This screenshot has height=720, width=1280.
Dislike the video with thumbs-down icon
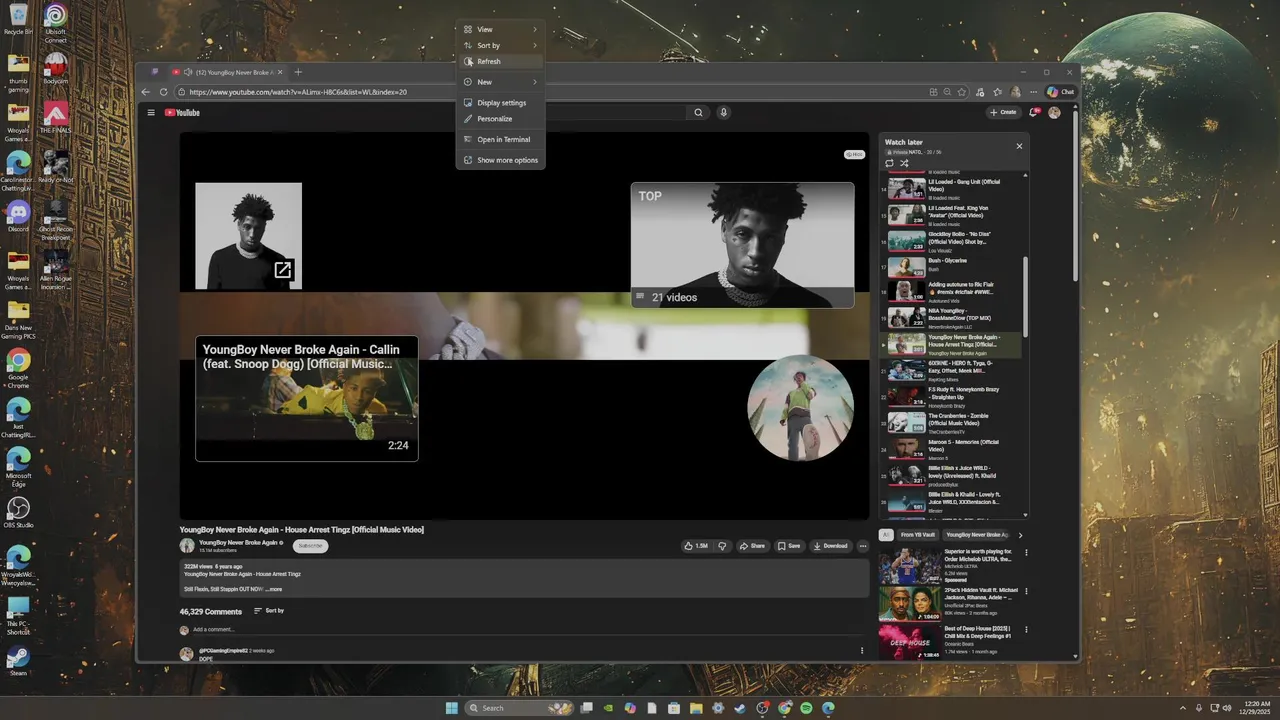click(x=722, y=546)
